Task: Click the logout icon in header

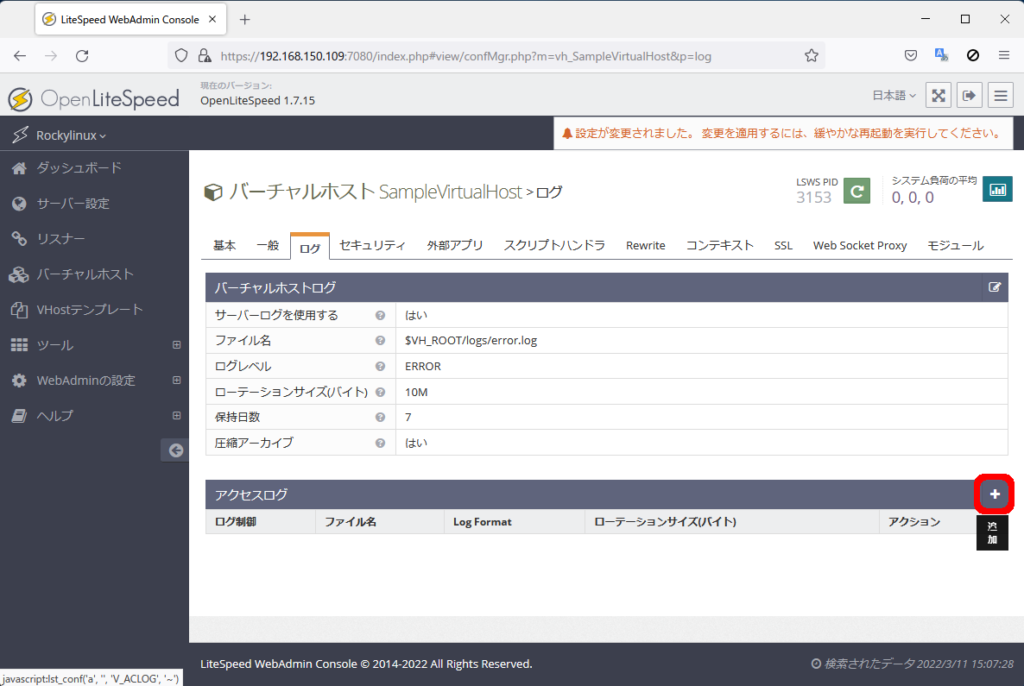Action: pos(969,96)
